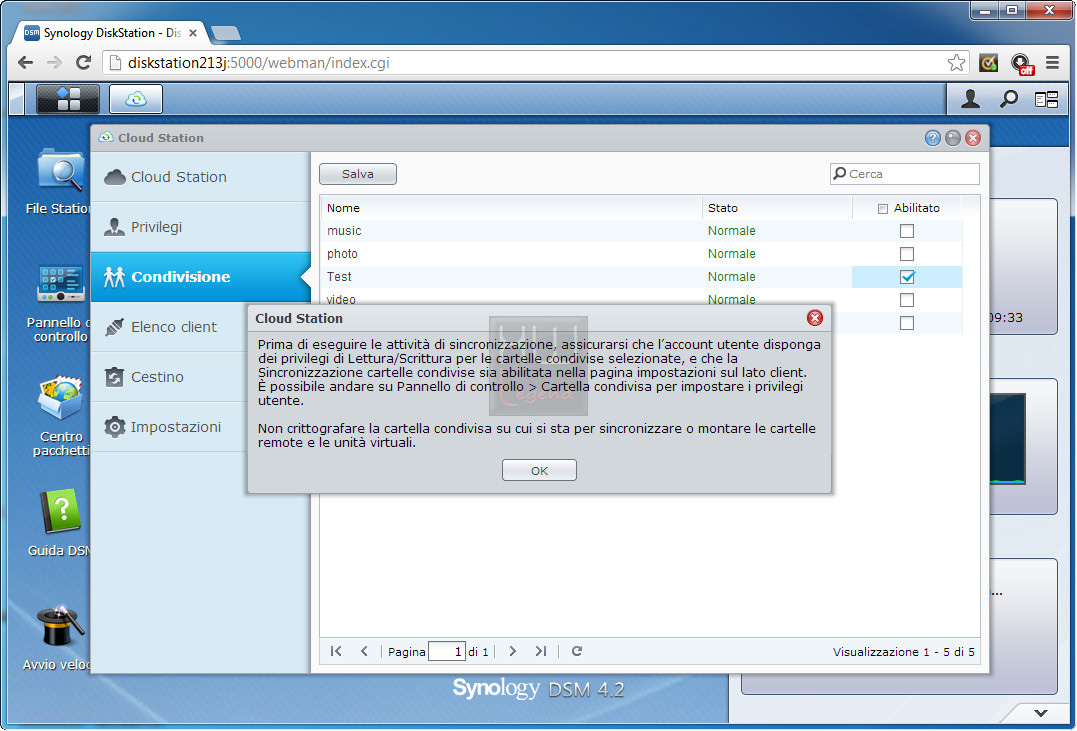The image size is (1077, 731).
Task: Select the music folder row name
Action: (x=344, y=231)
